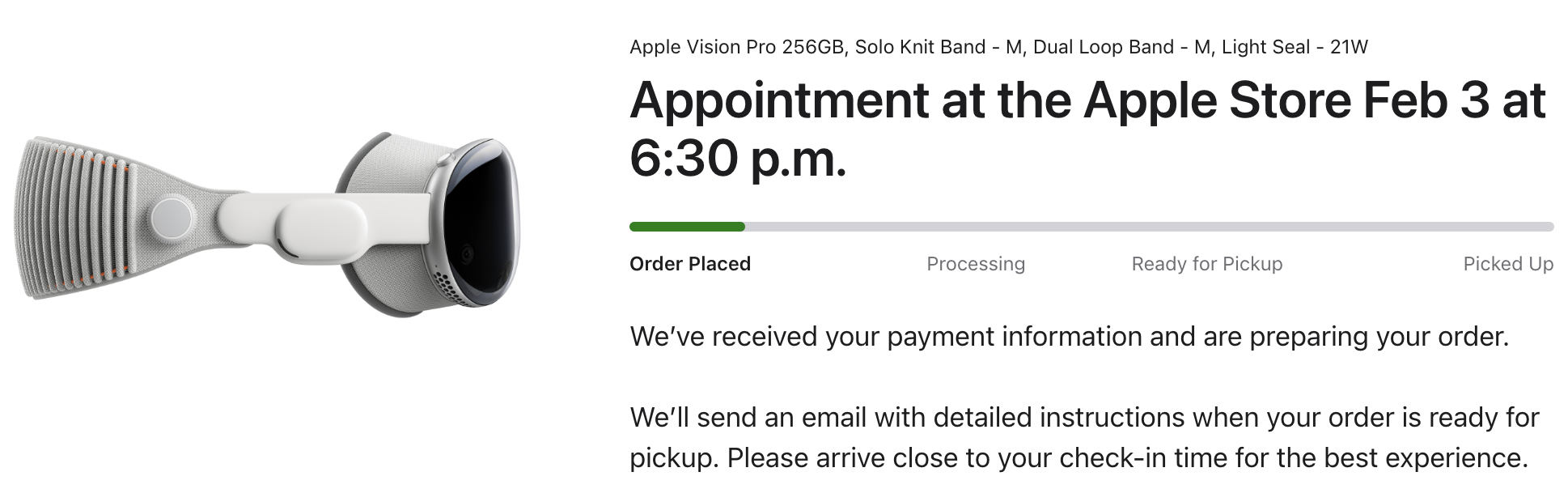The image size is (1568, 489).
Task: Click the Apple Vision Pro 256GB text
Action: coord(736,47)
